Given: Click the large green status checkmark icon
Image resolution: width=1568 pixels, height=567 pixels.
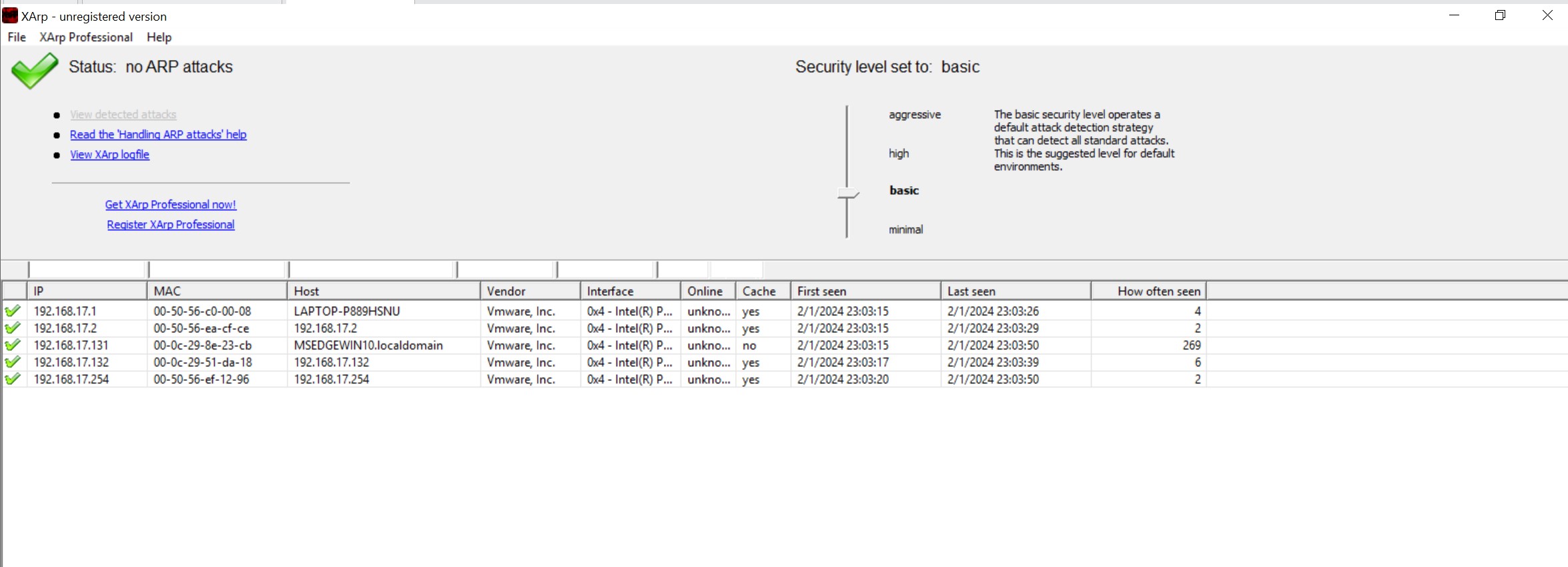Looking at the screenshot, I should 34,70.
